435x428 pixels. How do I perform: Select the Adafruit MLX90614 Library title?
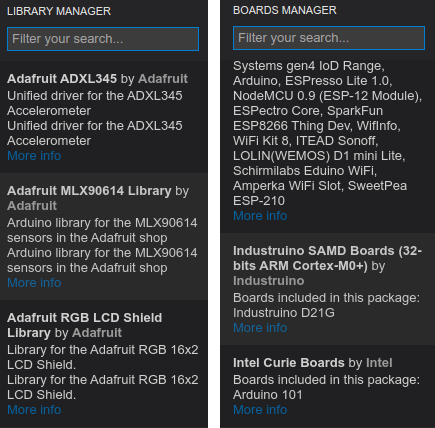tap(89, 191)
